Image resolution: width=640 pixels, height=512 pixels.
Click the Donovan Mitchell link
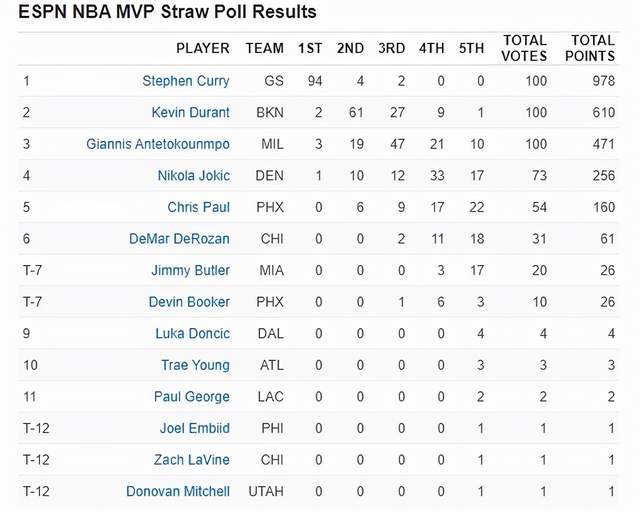point(178,491)
